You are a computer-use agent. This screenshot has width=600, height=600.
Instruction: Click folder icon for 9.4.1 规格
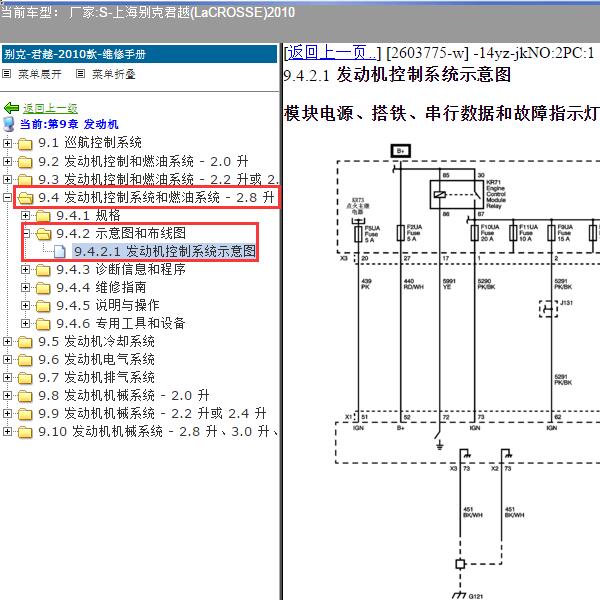point(43,216)
